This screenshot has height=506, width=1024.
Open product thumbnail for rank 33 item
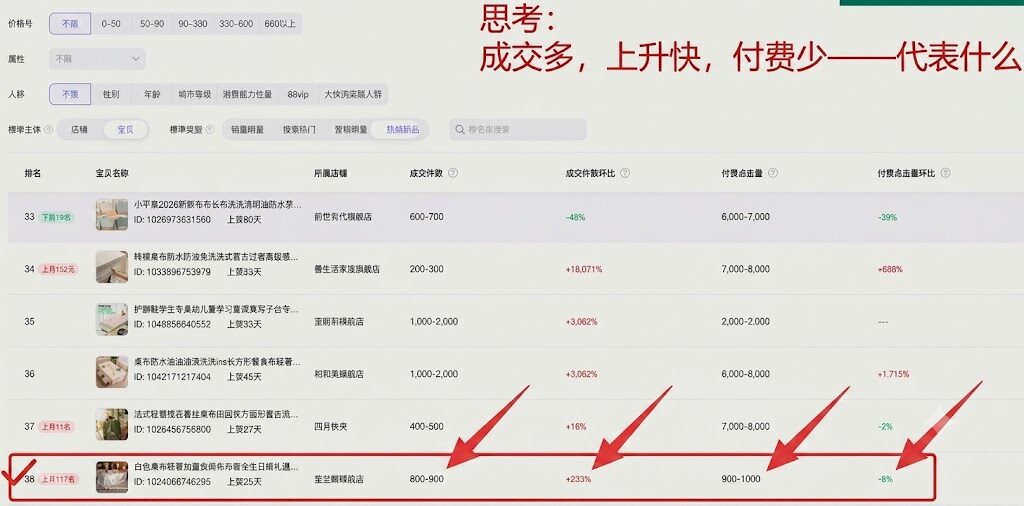(x=112, y=215)
